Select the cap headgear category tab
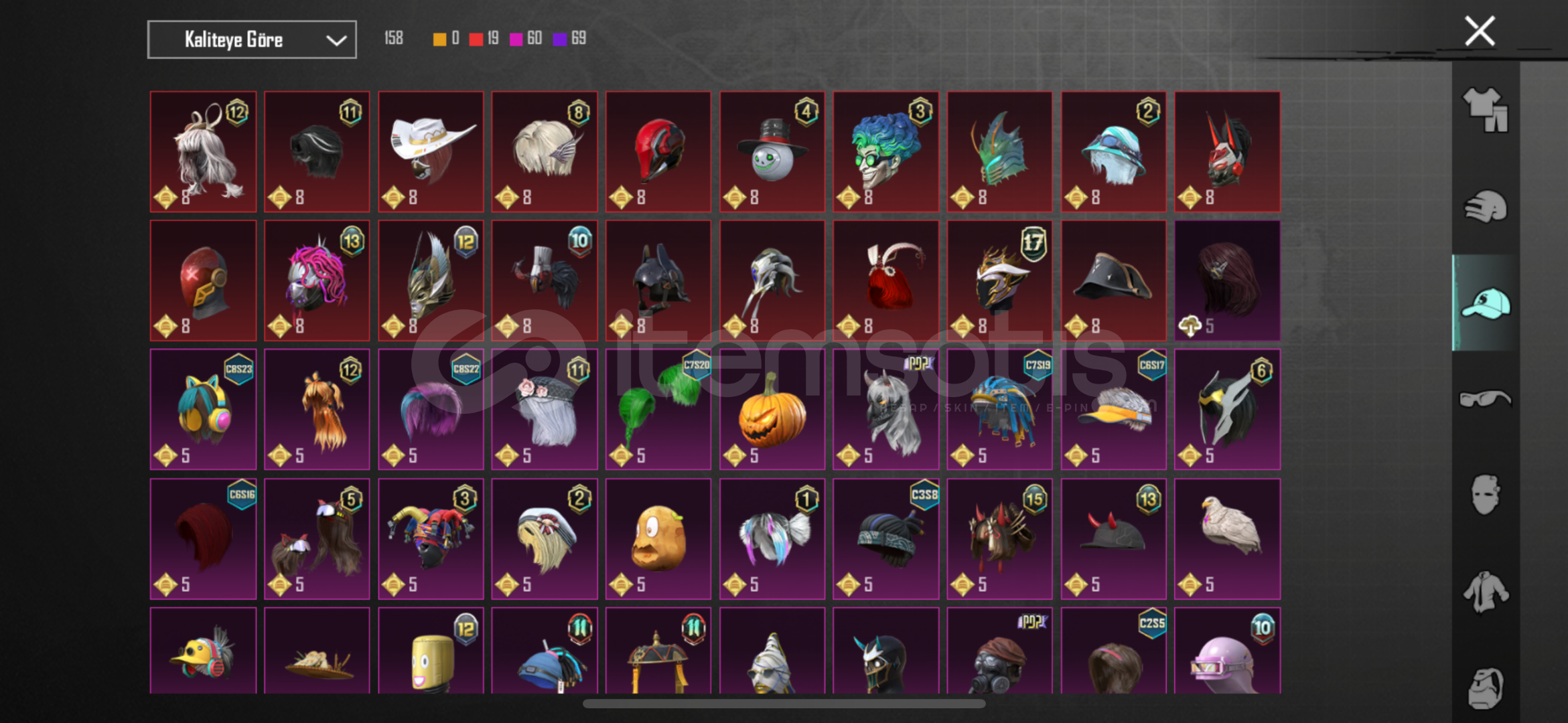This screenshot has width=1568, height=723. tap(1485, 303)
